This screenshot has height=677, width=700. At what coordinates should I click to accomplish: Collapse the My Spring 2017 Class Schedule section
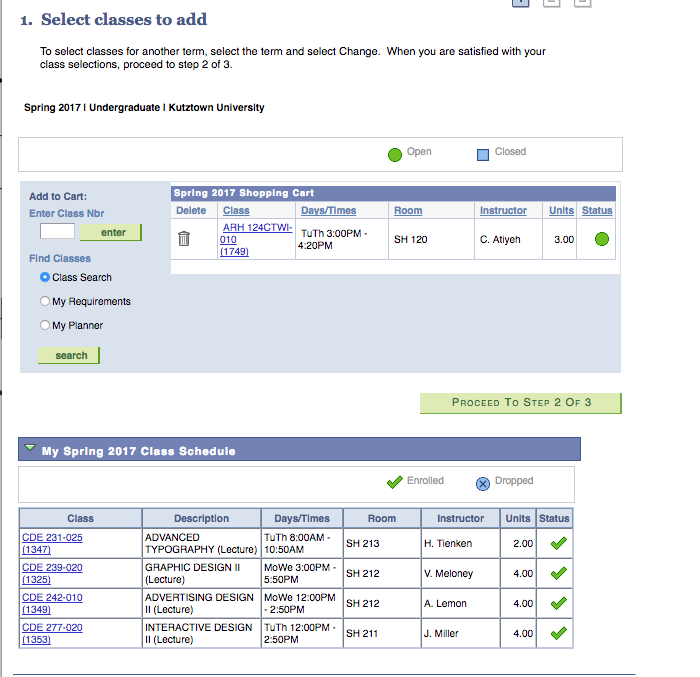click(x=30, y=449)
